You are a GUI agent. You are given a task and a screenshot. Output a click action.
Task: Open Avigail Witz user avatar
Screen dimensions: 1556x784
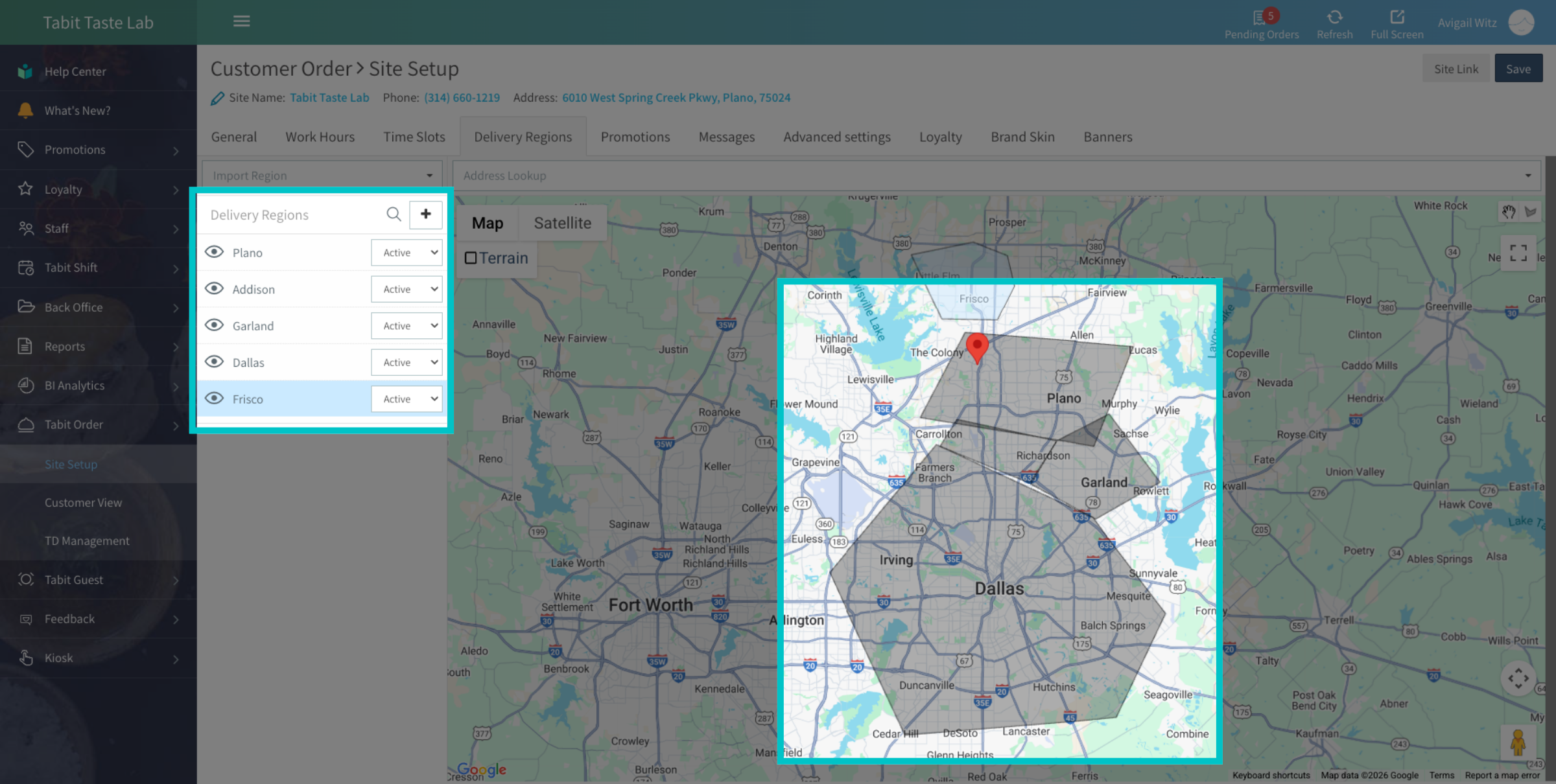point(1521,23)
